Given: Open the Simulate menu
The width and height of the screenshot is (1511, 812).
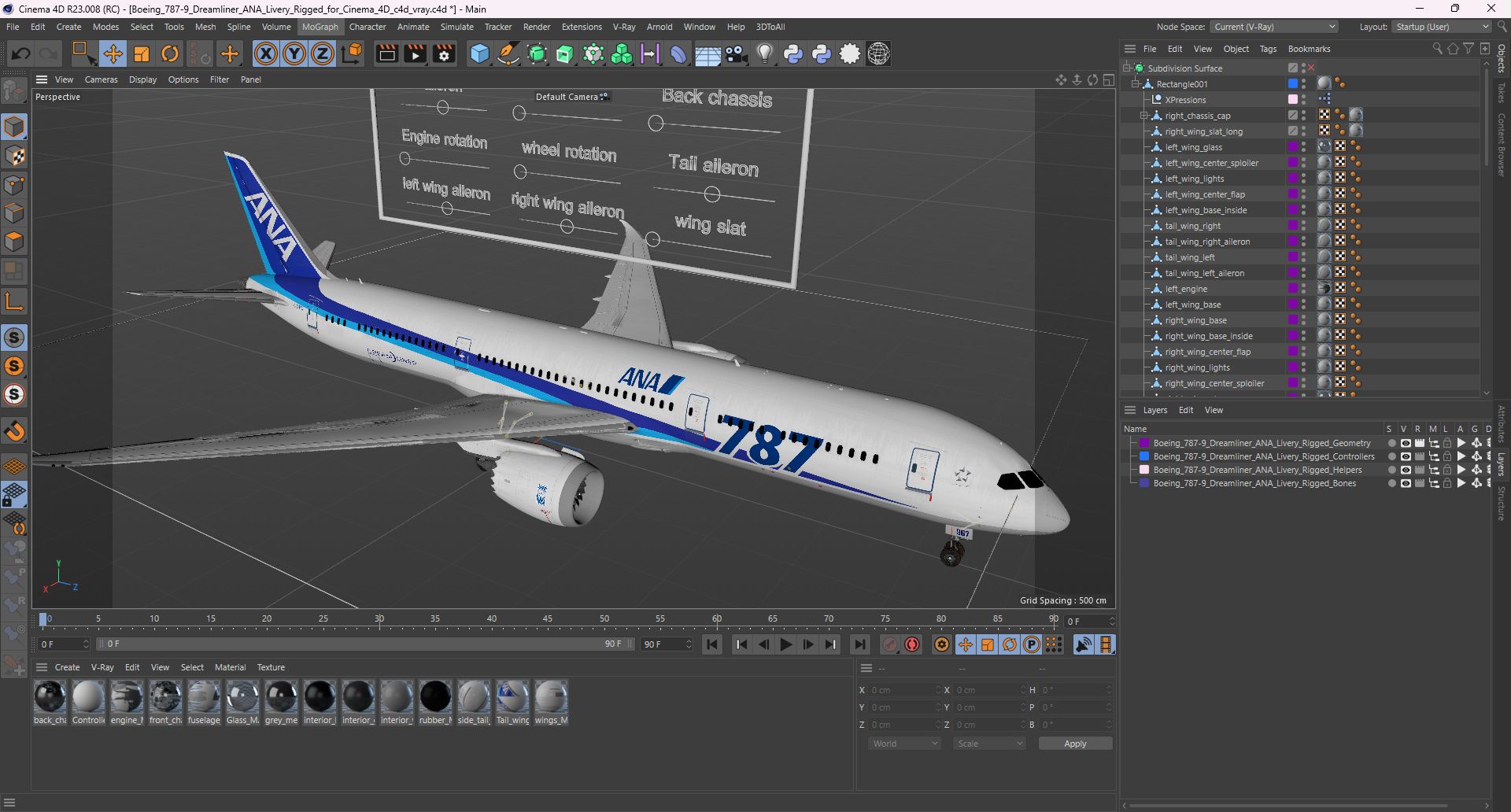Looking at the screenshot, I should click(456, 27).
